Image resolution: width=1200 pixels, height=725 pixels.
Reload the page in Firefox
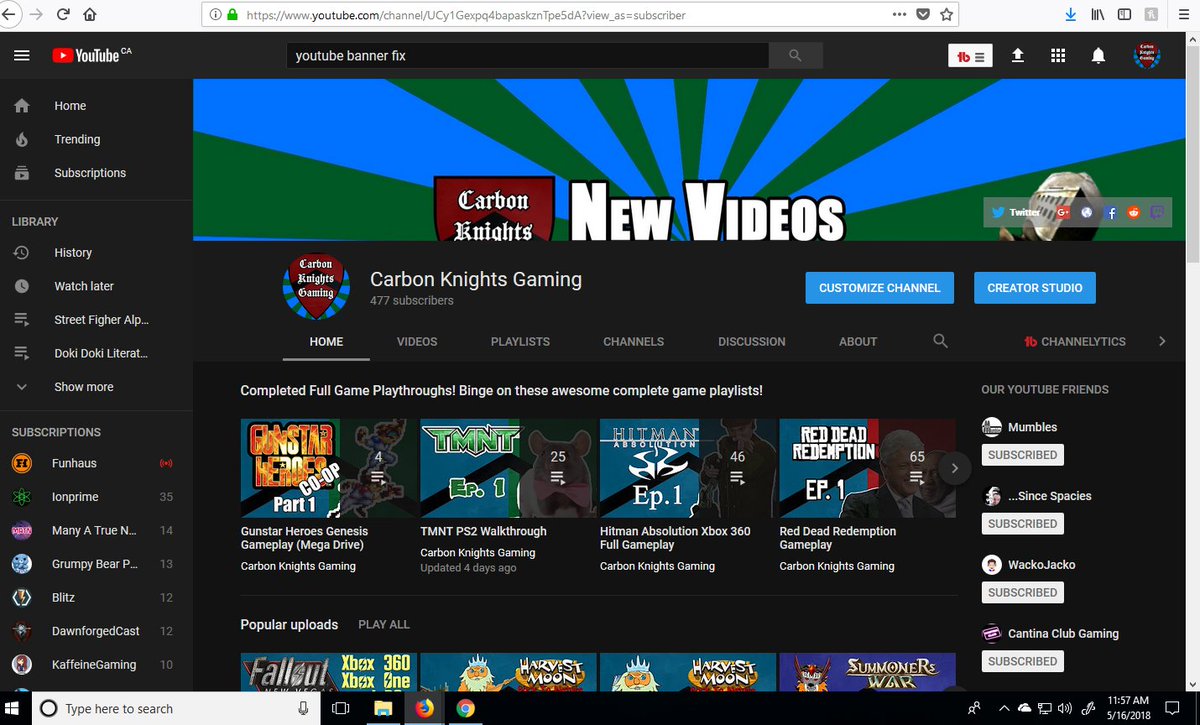63,15
